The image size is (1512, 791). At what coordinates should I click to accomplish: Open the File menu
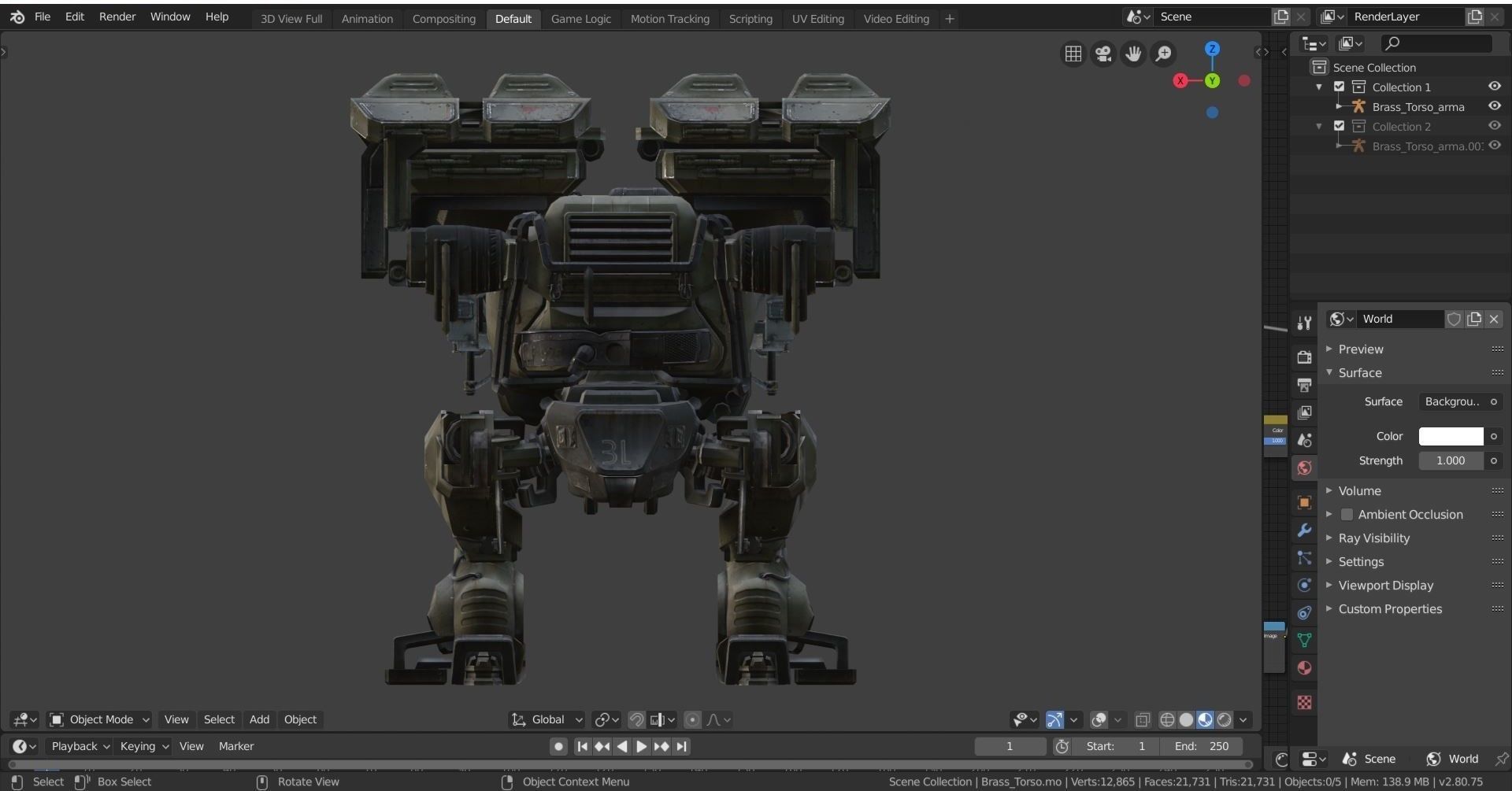[x=43, y=17]
